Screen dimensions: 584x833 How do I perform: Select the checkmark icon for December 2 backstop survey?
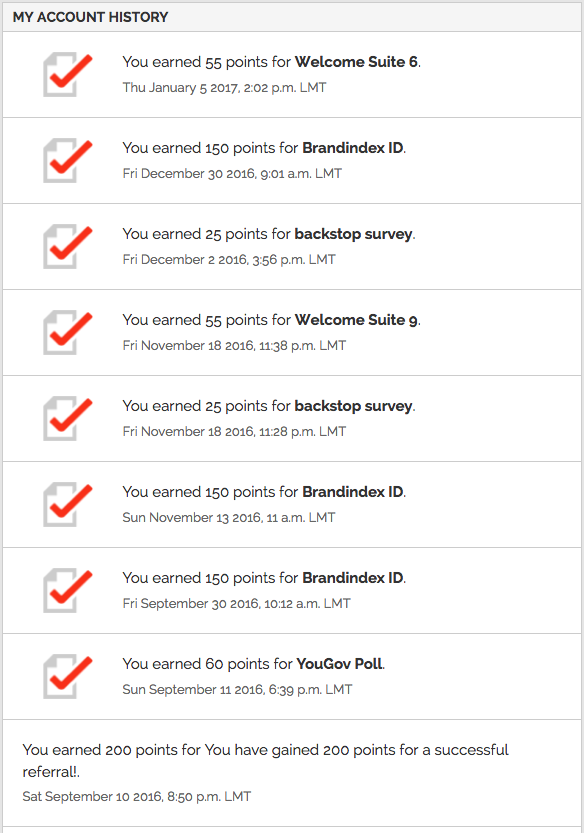pos(67,246)
